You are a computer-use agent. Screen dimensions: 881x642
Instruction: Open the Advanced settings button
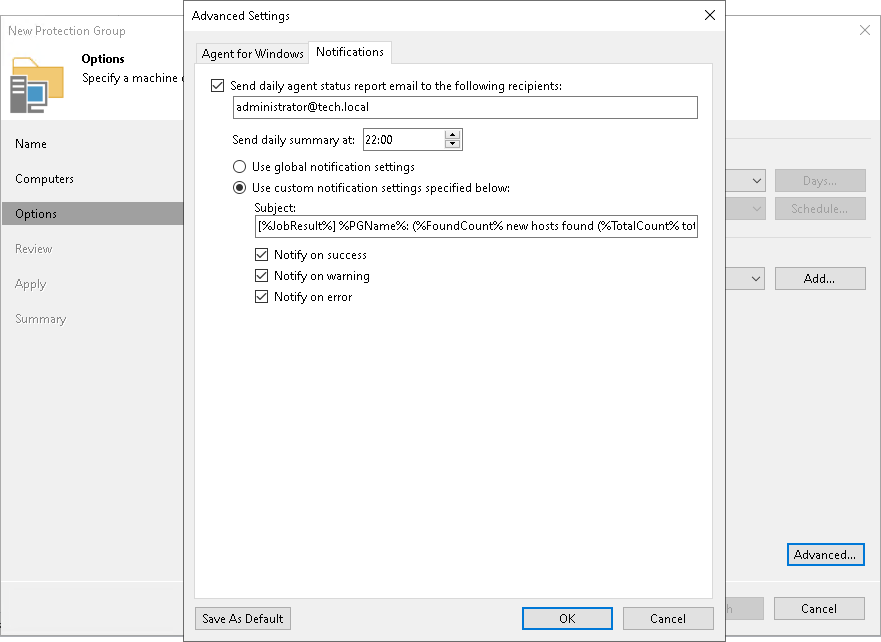[x=825, y=554]
